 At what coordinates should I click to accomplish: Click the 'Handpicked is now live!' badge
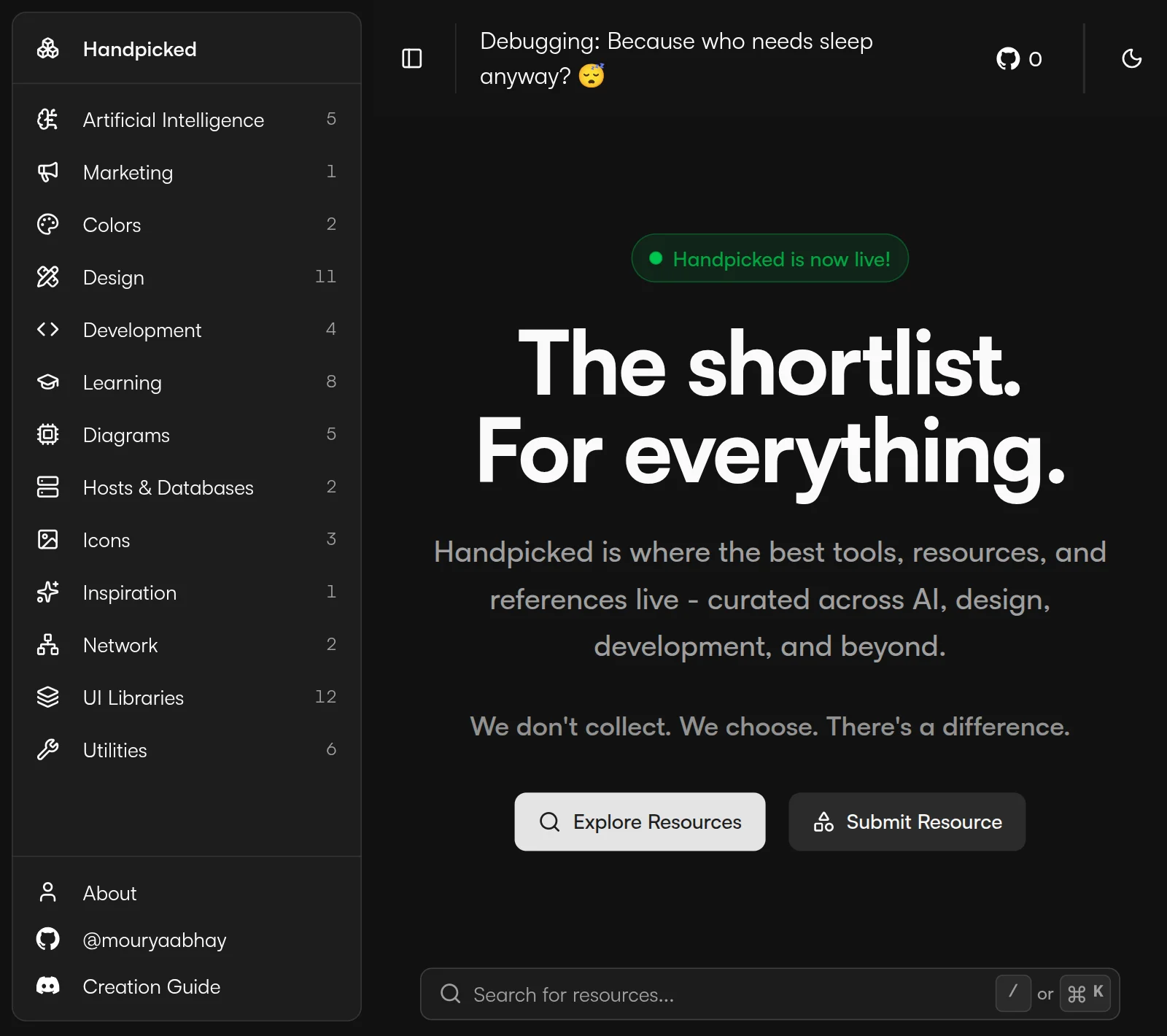click(x=769, y=258)
